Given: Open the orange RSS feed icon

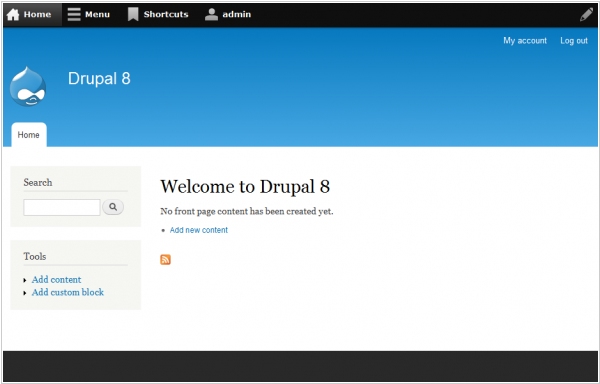Looking at the screenshot, I should point(165,259).
